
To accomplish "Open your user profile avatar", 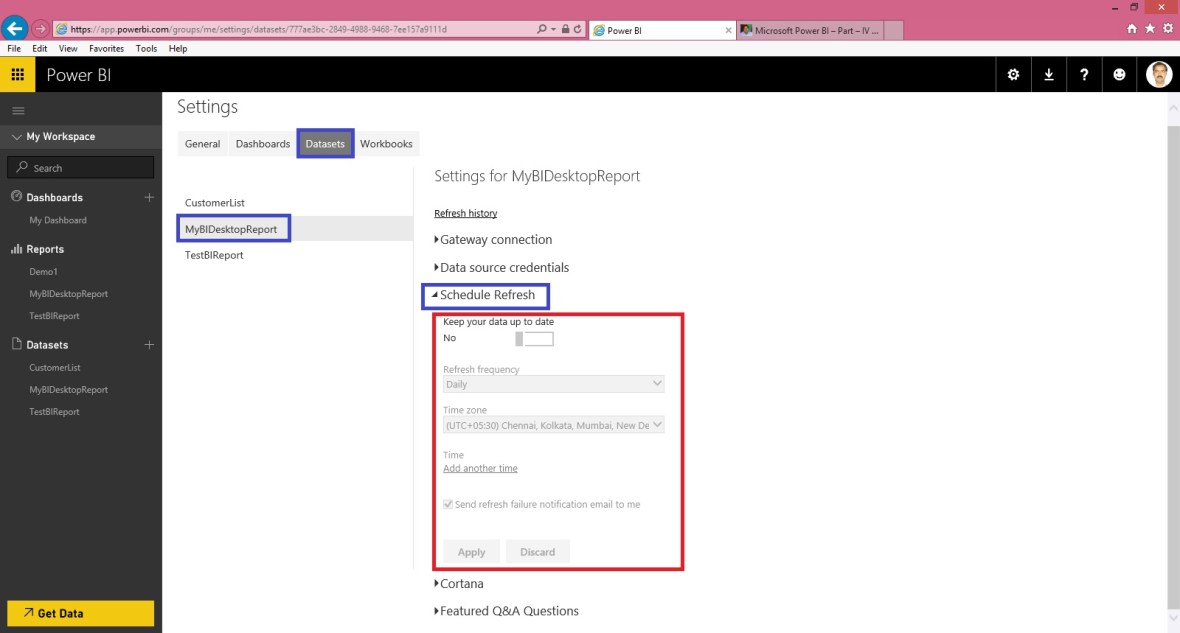I will 1157,74.
